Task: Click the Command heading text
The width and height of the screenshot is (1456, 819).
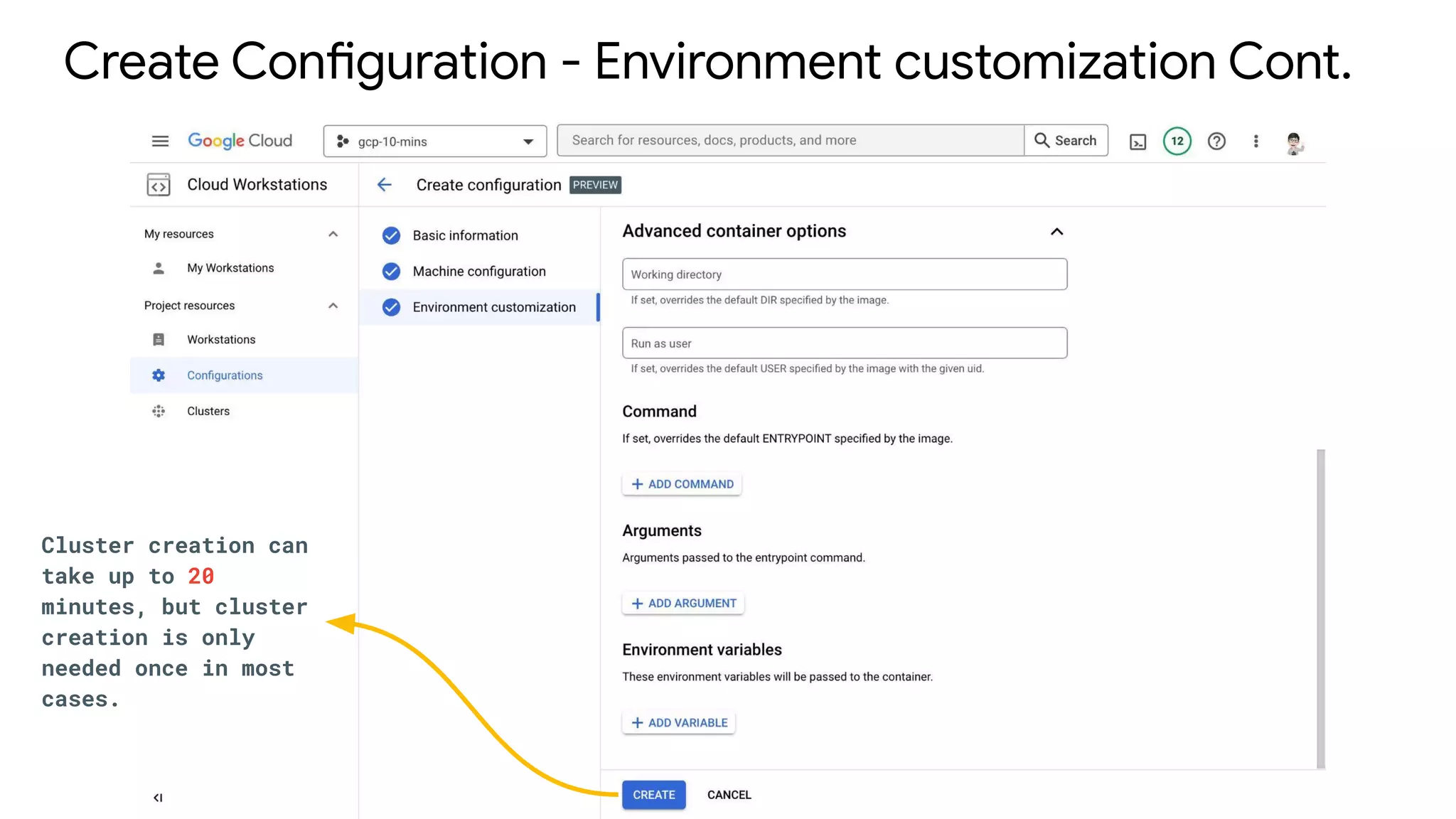Action: pos(659,412)
